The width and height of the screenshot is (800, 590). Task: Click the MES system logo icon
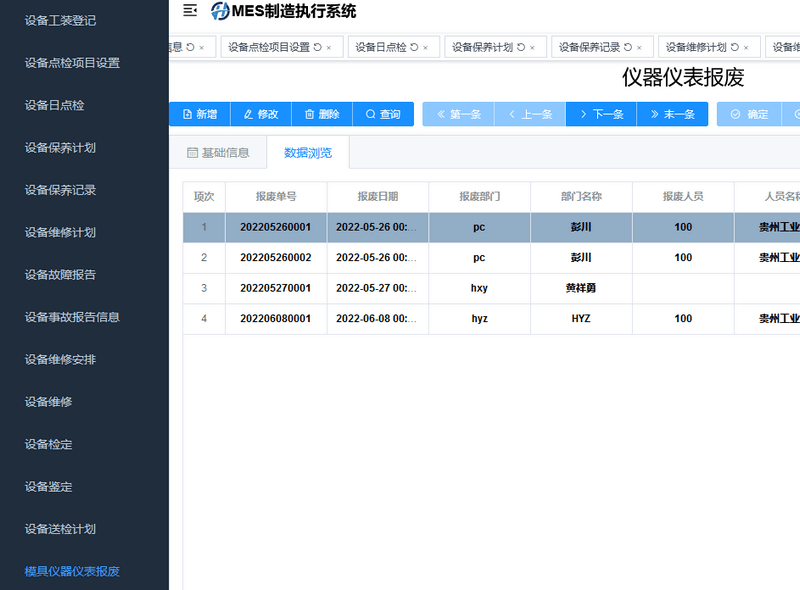click(x=220, y=11)
